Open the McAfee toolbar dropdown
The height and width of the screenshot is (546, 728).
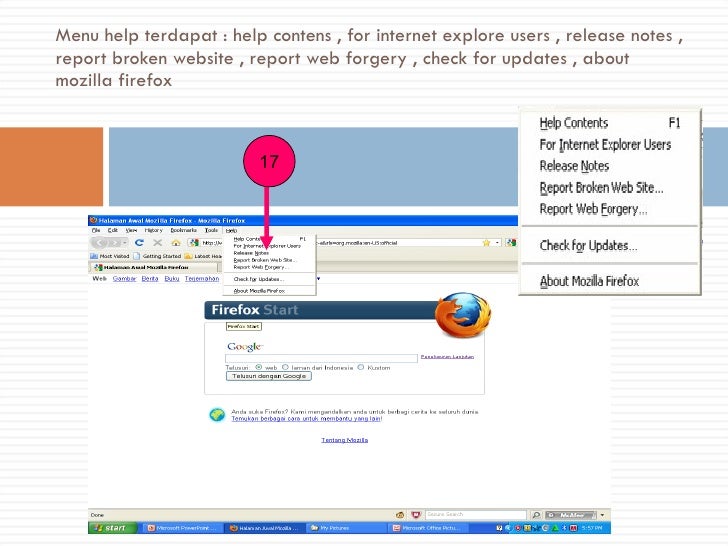(x=602, y=515)
